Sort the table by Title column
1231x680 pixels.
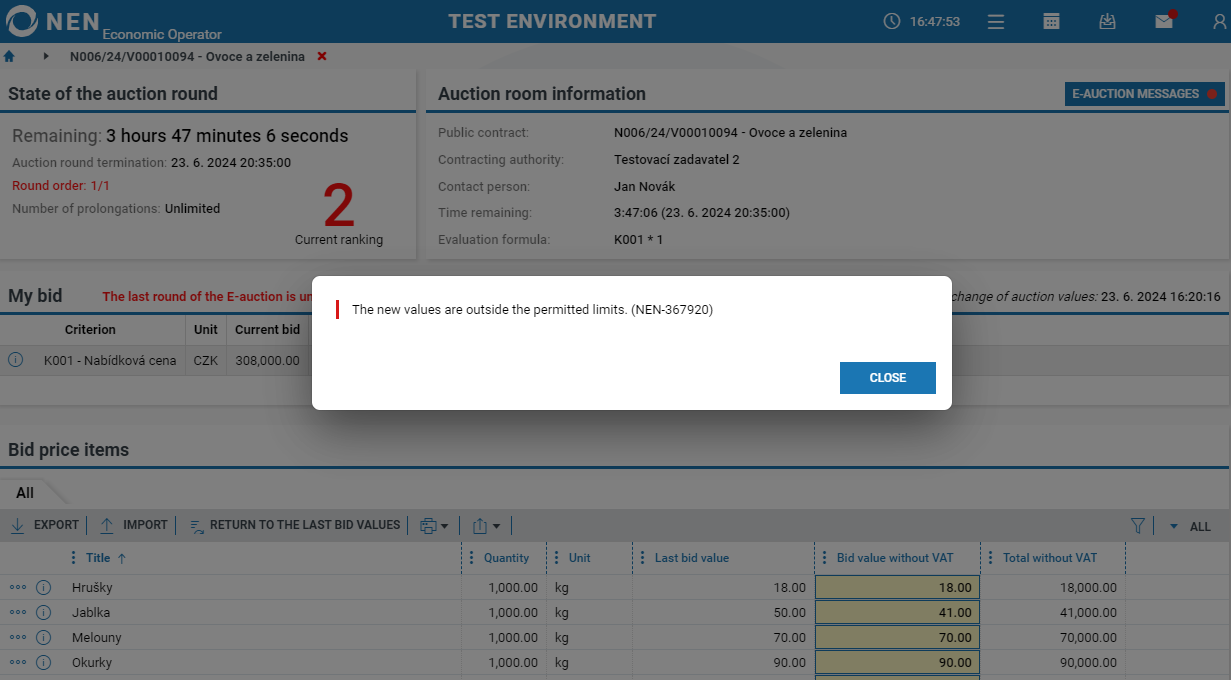tap(98, 558)
